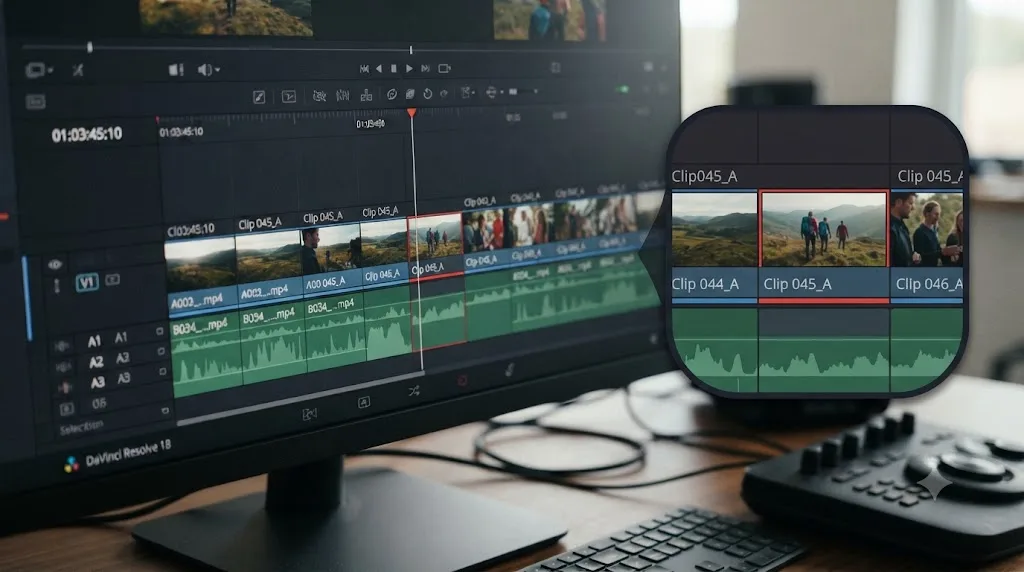Select the A2 audio track label
Image resolution: width=1024 pixels, height=572 pixels.
tap(96, 362)
